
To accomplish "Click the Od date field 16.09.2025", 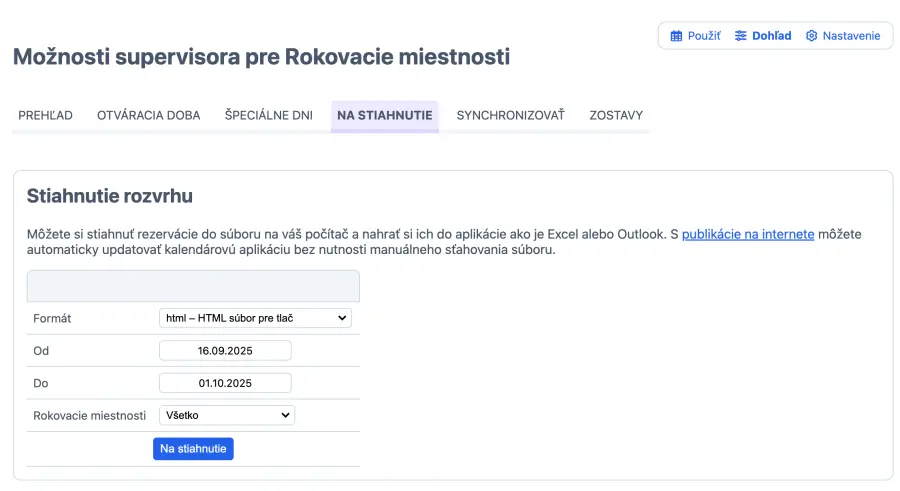I will 225,351.
